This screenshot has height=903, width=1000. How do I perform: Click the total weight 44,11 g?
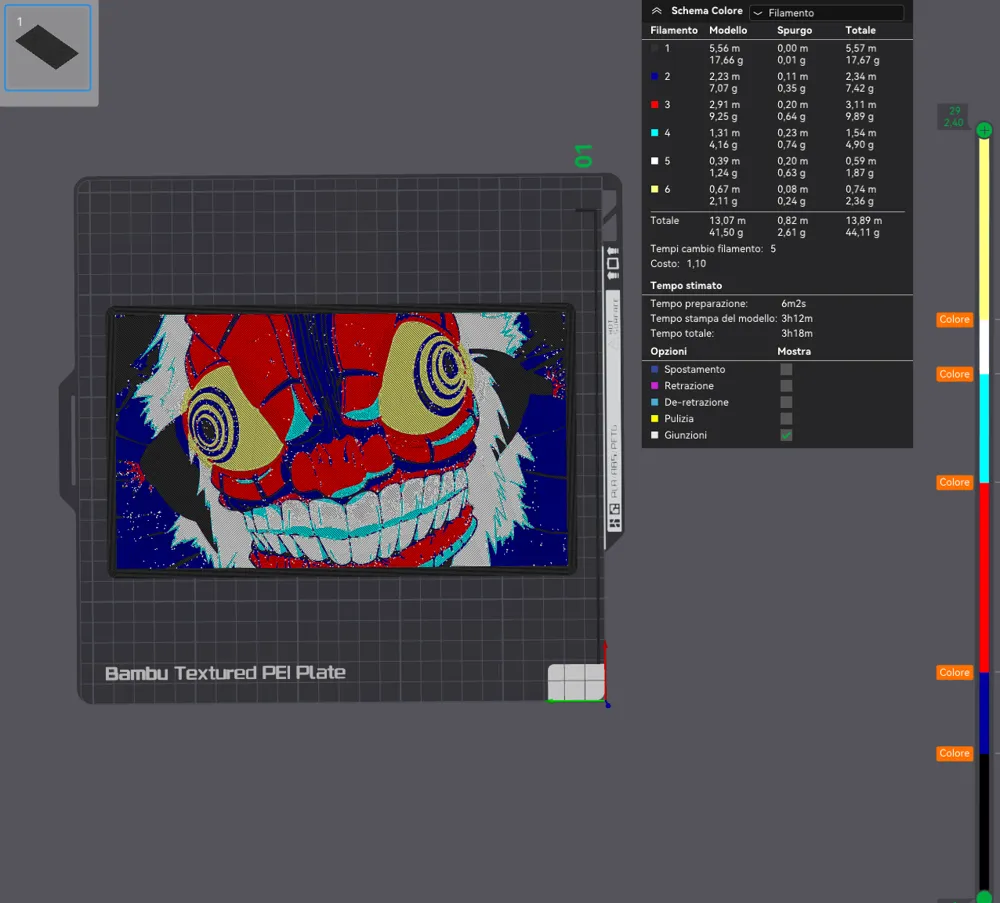tap(862, 232)
